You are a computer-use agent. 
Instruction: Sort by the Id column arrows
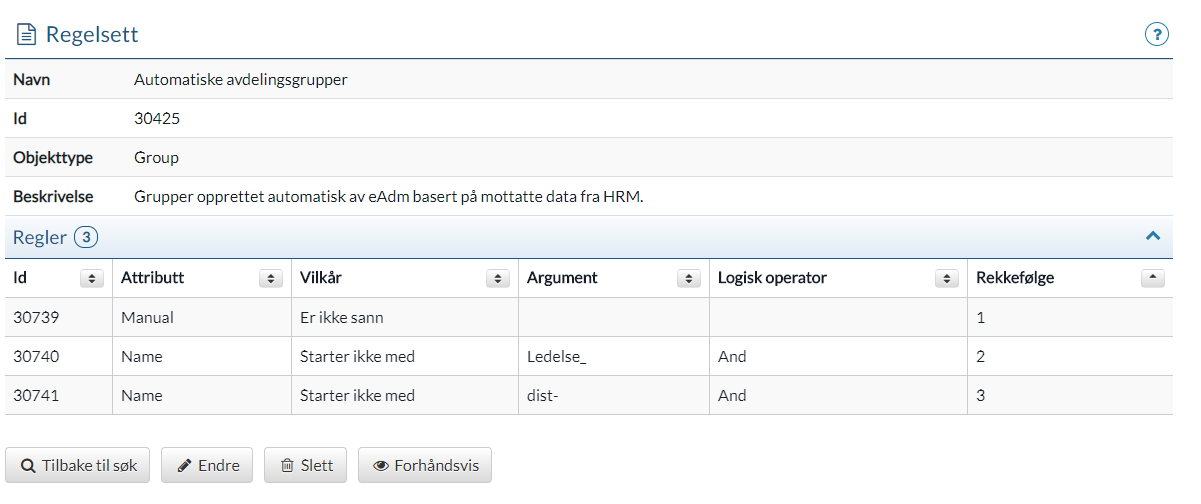pos(91,279)
